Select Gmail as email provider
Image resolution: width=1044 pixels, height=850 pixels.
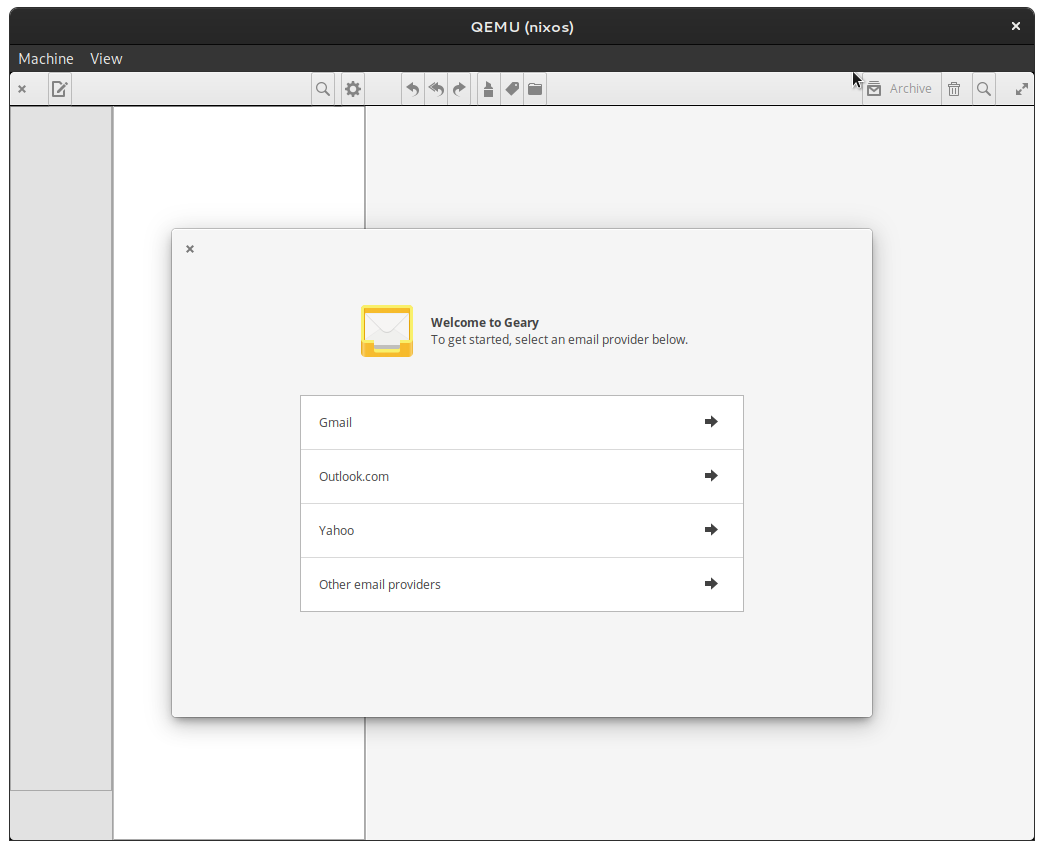click(x=521, y=423)
